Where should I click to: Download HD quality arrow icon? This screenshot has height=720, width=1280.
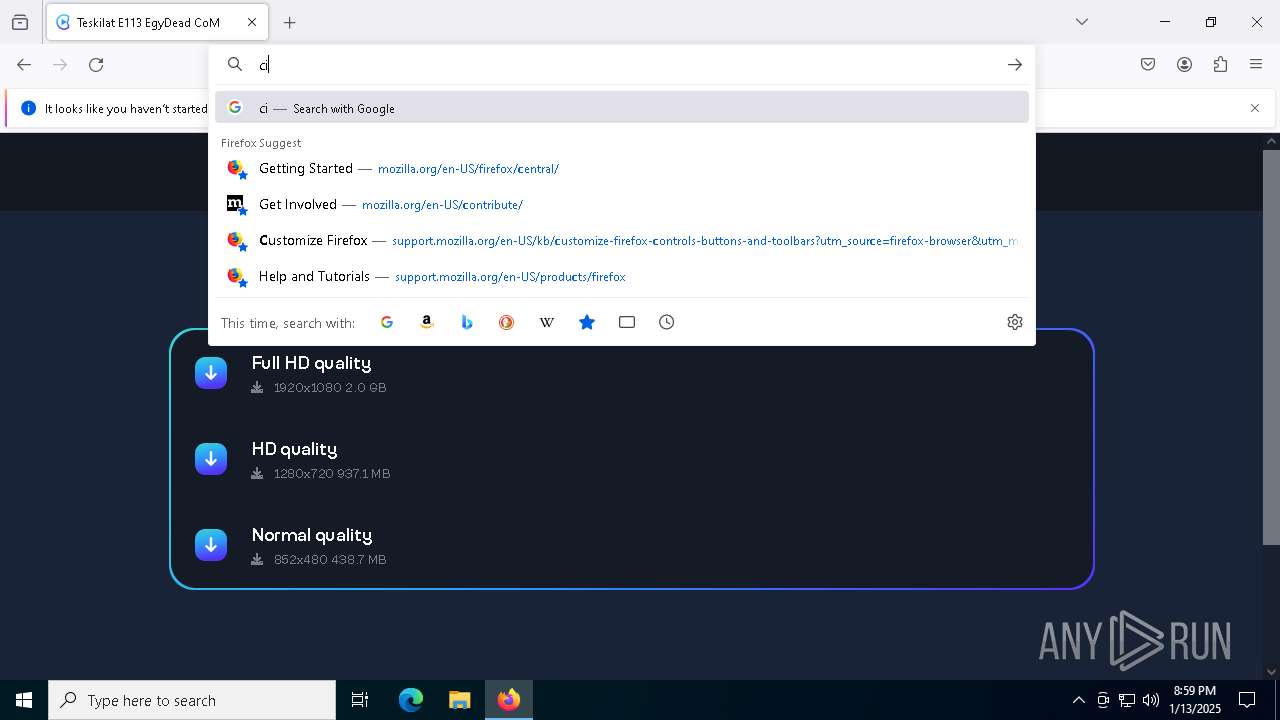211,459
